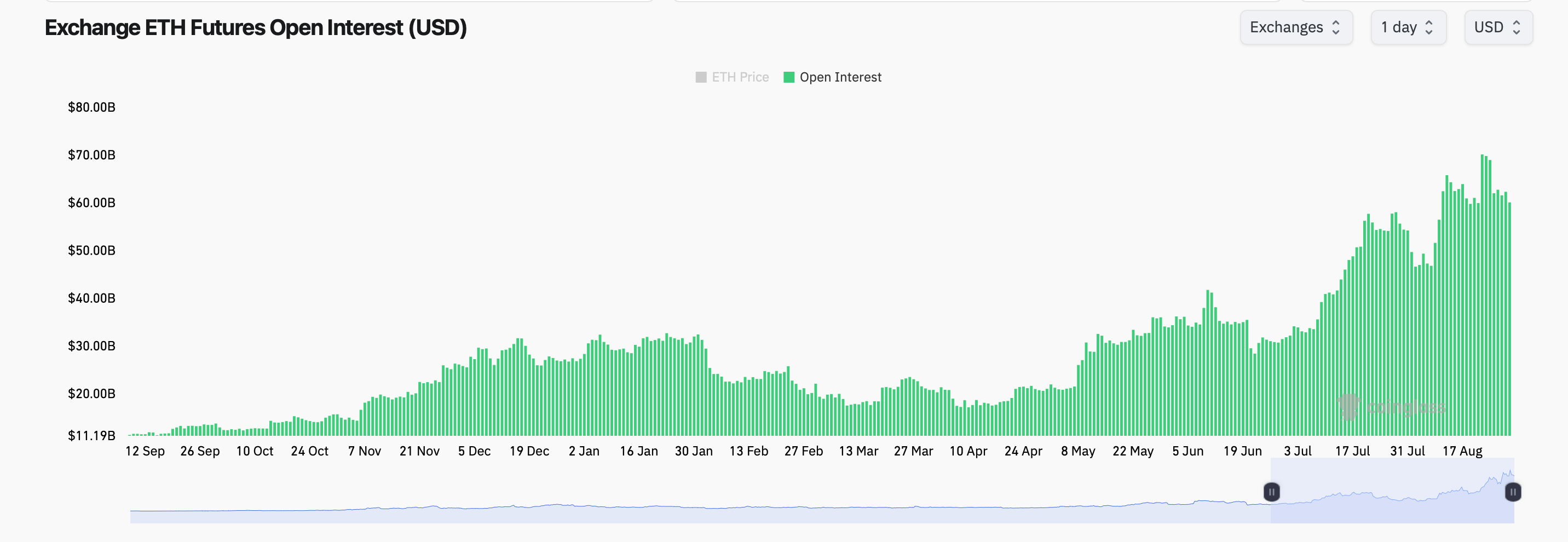Click the green Open Interest legend square
Viewport: 1568px width, 542px height.
click(x=789, y=77)
